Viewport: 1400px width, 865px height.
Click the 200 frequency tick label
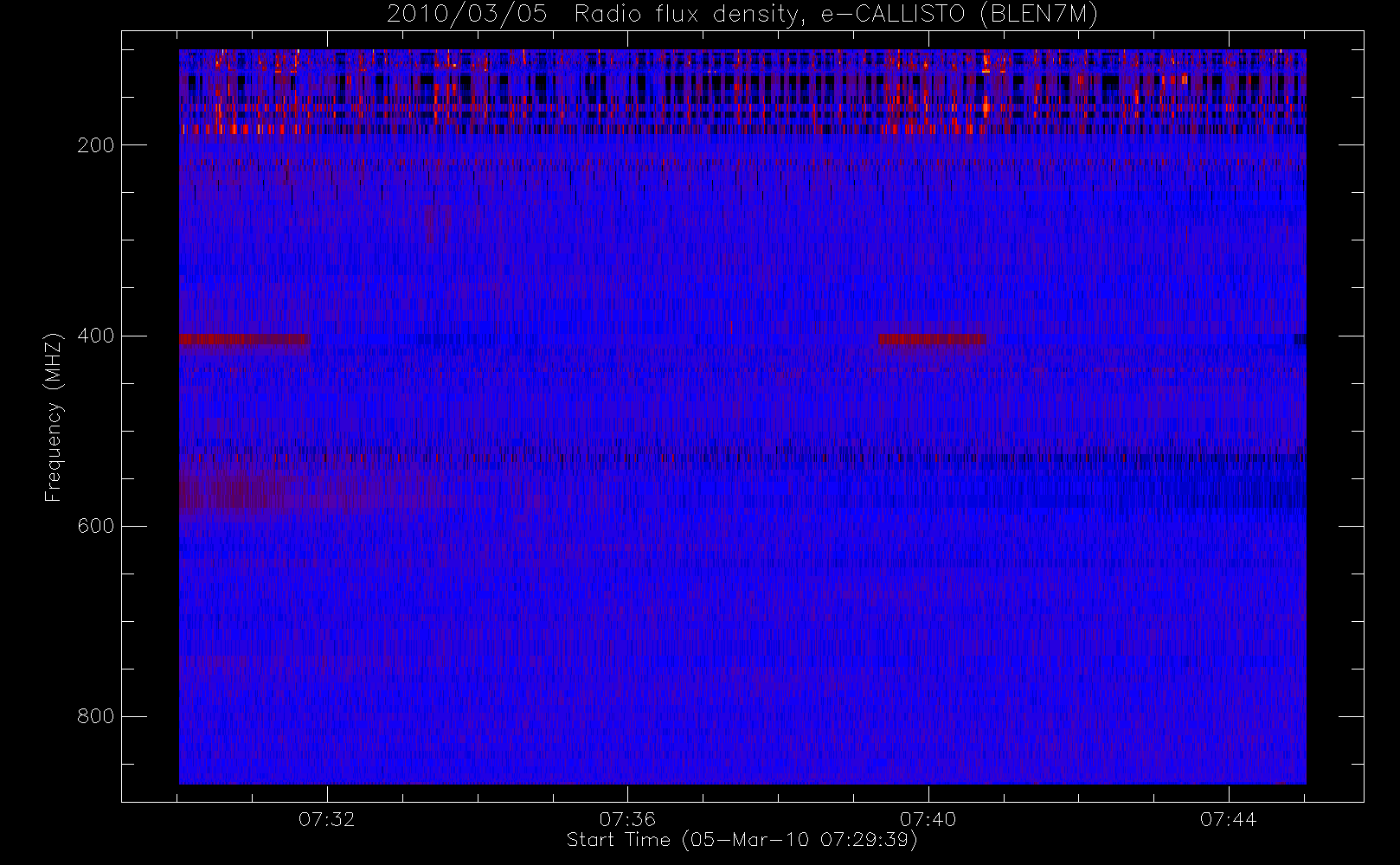click(x=96, y=145)
